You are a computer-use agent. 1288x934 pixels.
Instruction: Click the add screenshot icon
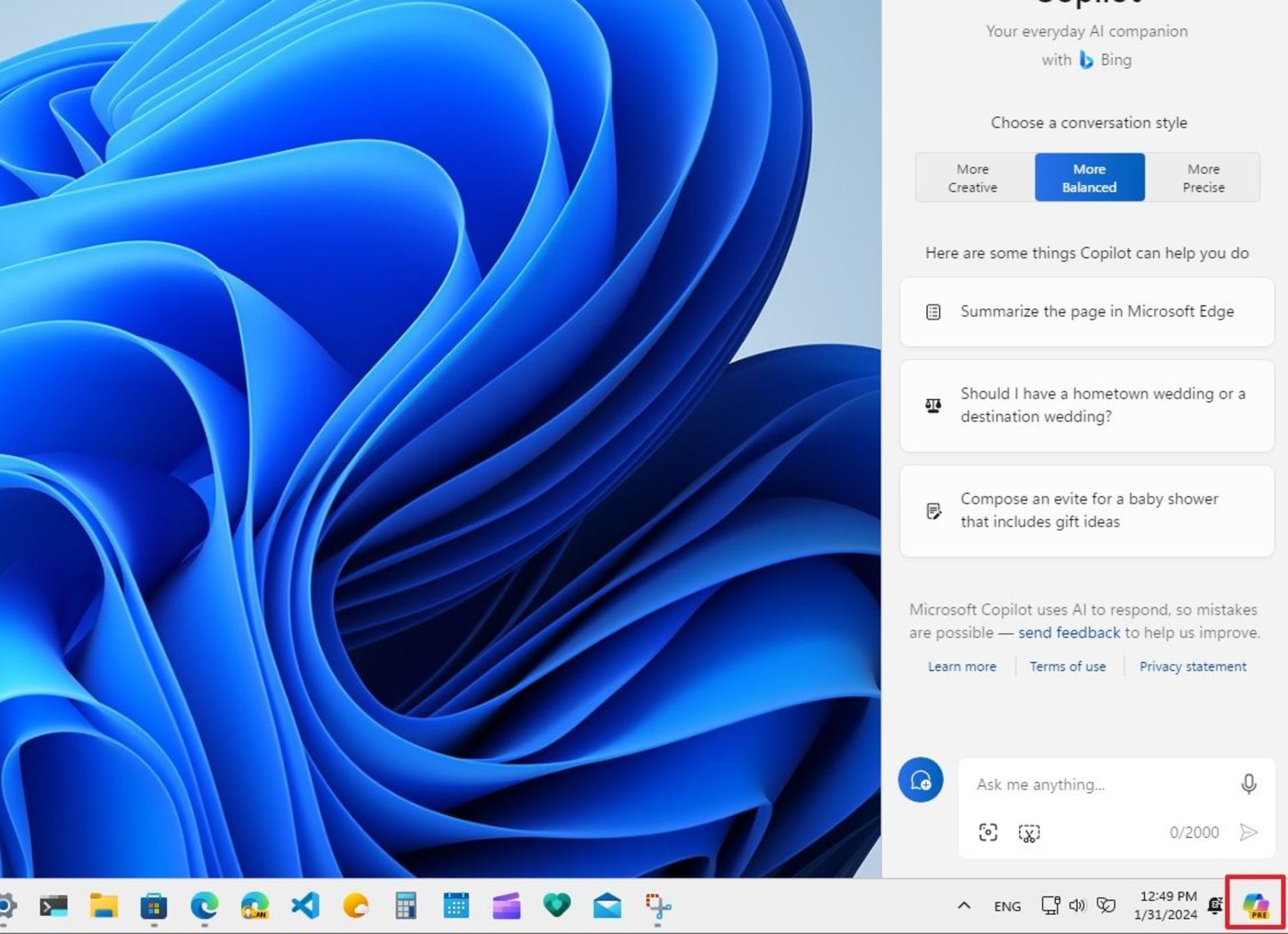coord(1028,833)
